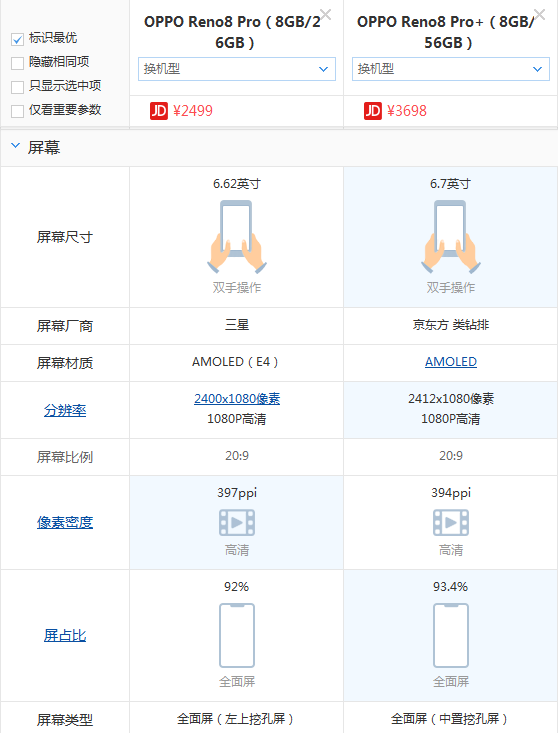Click the OPPO Reno8 Pro+ title
This screenshot has width=558, height=733.
[448, 32]
